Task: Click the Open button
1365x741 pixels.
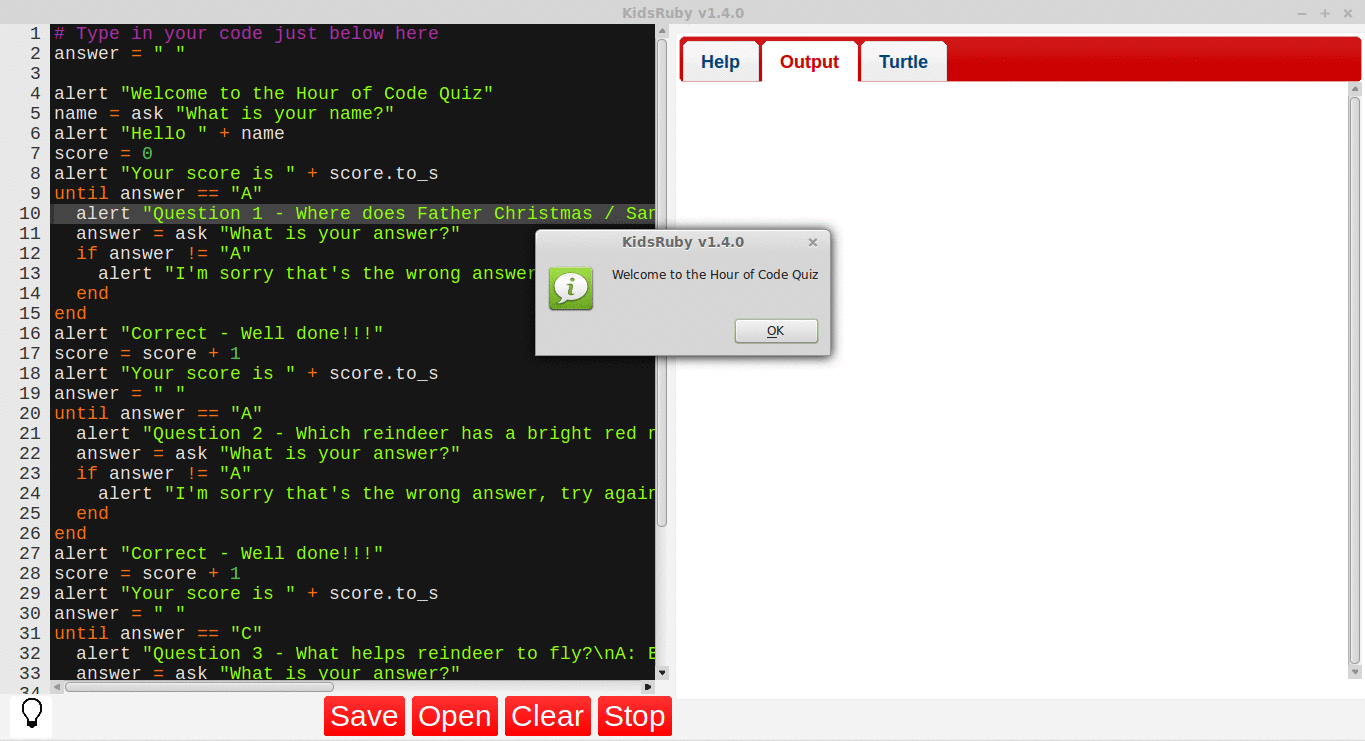Action: click(455, 716)
